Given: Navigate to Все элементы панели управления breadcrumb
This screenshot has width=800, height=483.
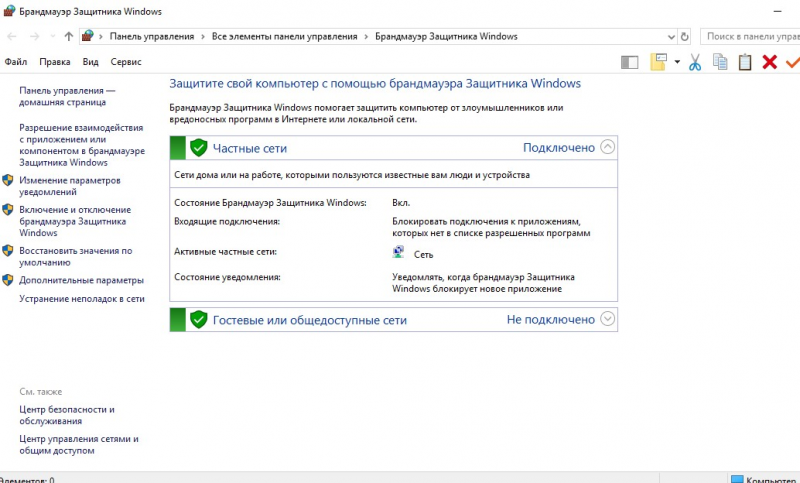Looking at the screenshot, I should 285,37.
